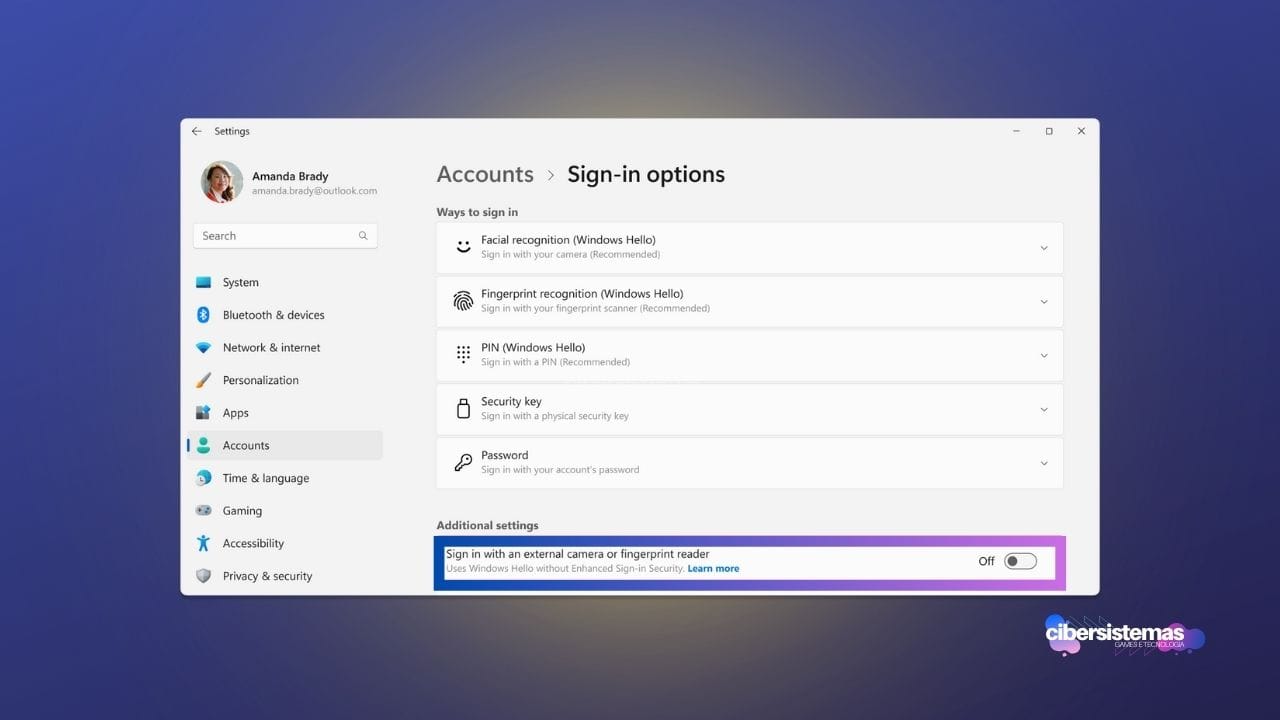1280x720 pixels.
Task: Click the Personalization paintbrush icon
Action: 203,380
